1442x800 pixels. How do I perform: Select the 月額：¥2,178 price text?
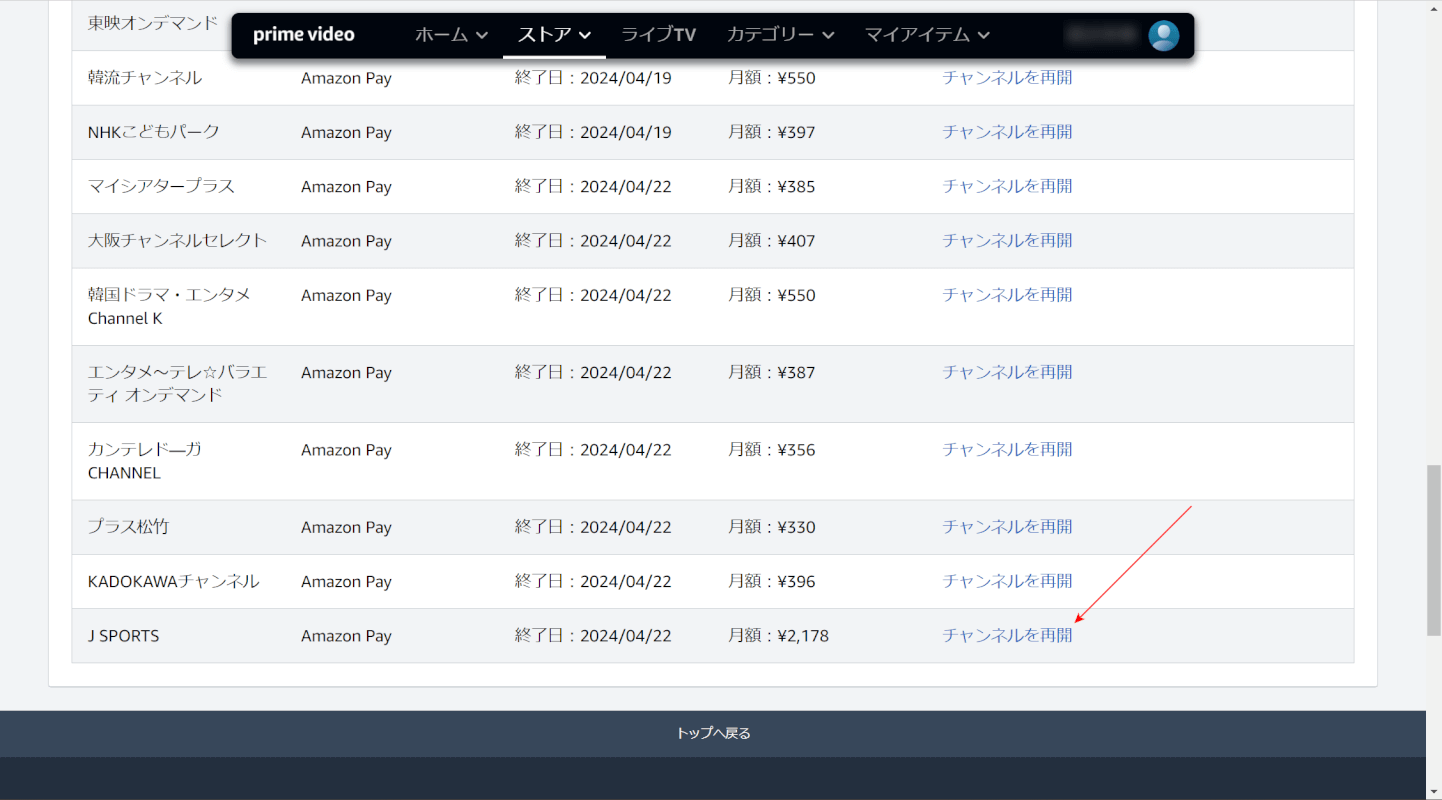pyautogui.click(x=778, y=636)
